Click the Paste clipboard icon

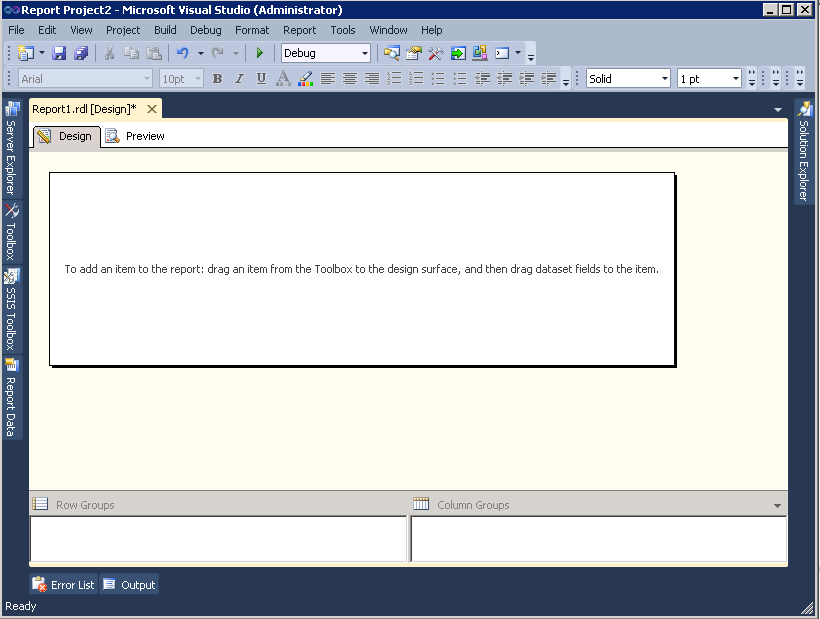154,53
